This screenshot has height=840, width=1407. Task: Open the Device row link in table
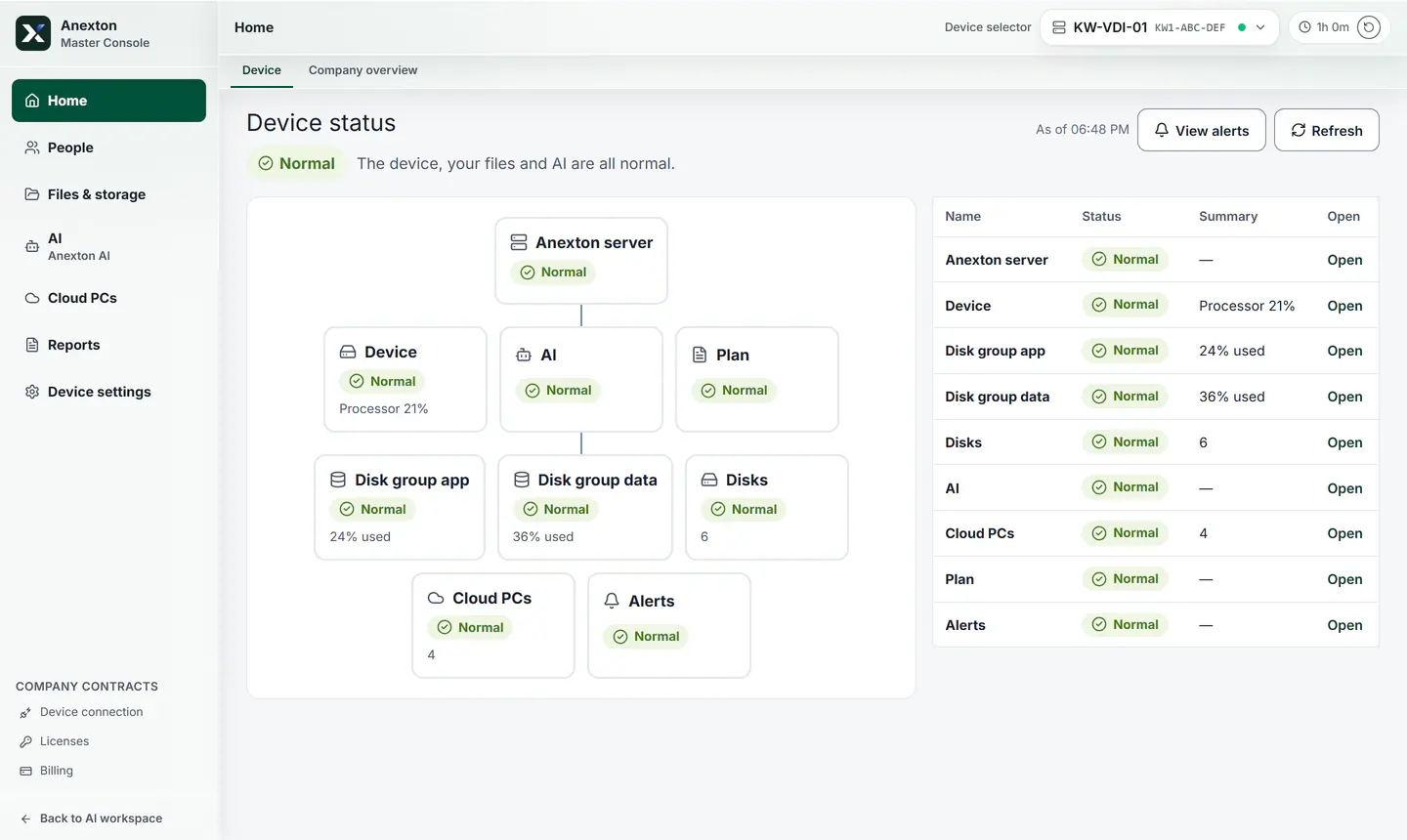(1344, 306)
